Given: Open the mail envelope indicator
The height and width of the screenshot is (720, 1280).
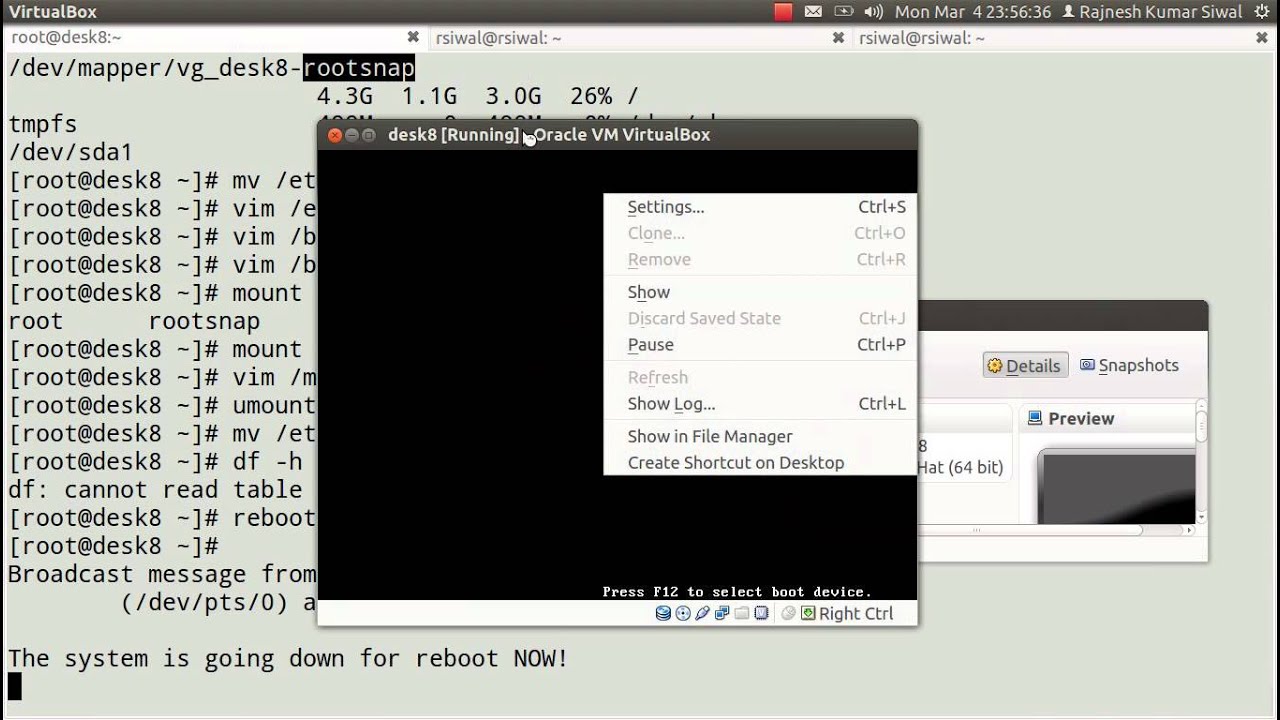Looking at the screenshot, I should point(813,12).
